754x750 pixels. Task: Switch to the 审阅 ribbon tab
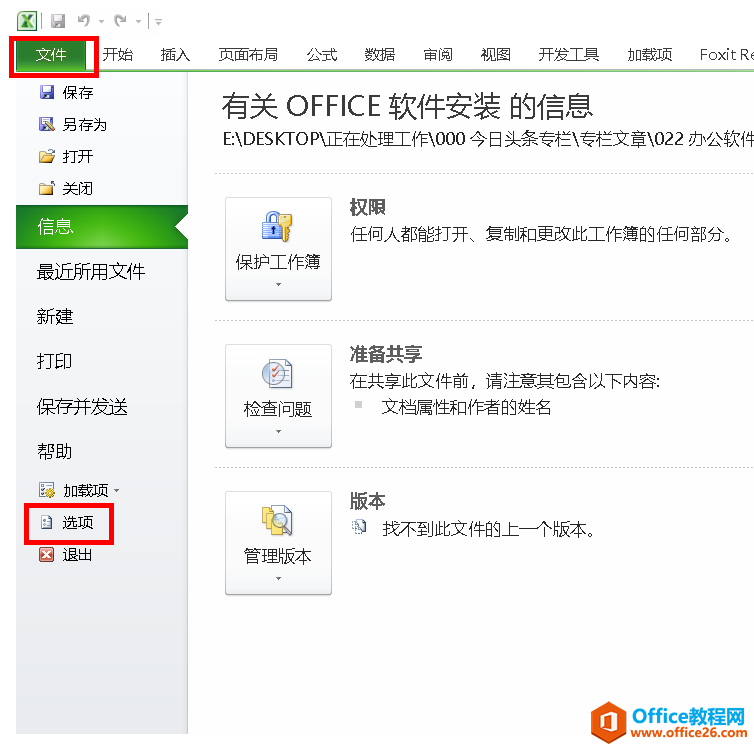pyautogui.click(x=438, y=55)
